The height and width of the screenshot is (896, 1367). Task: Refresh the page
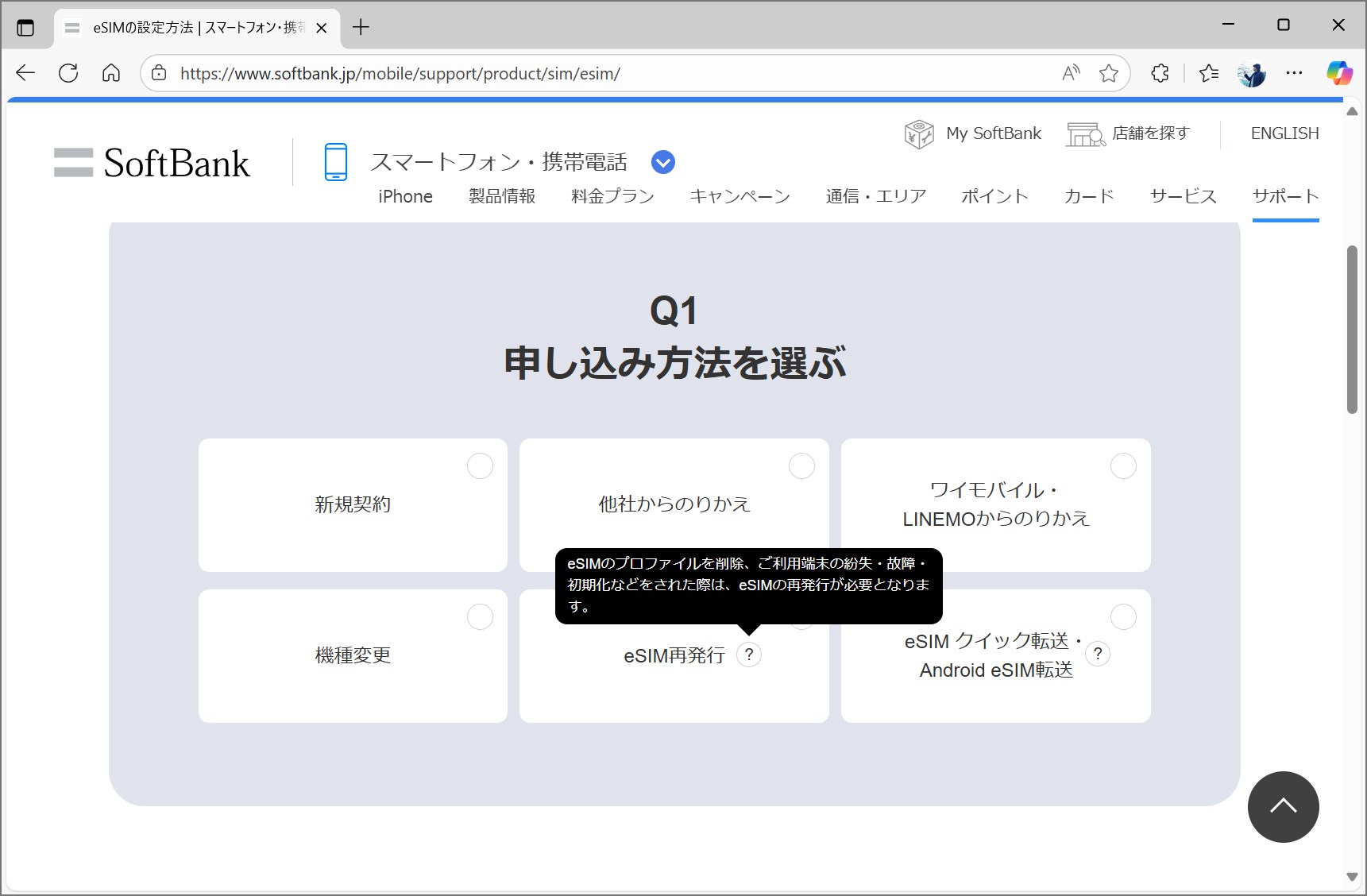[68, 73]
